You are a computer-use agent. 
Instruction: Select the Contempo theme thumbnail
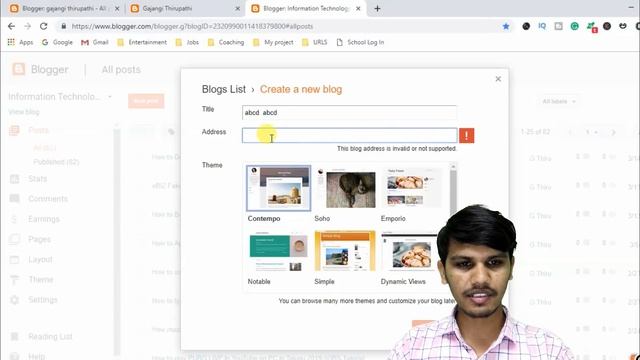pos(279,188)
